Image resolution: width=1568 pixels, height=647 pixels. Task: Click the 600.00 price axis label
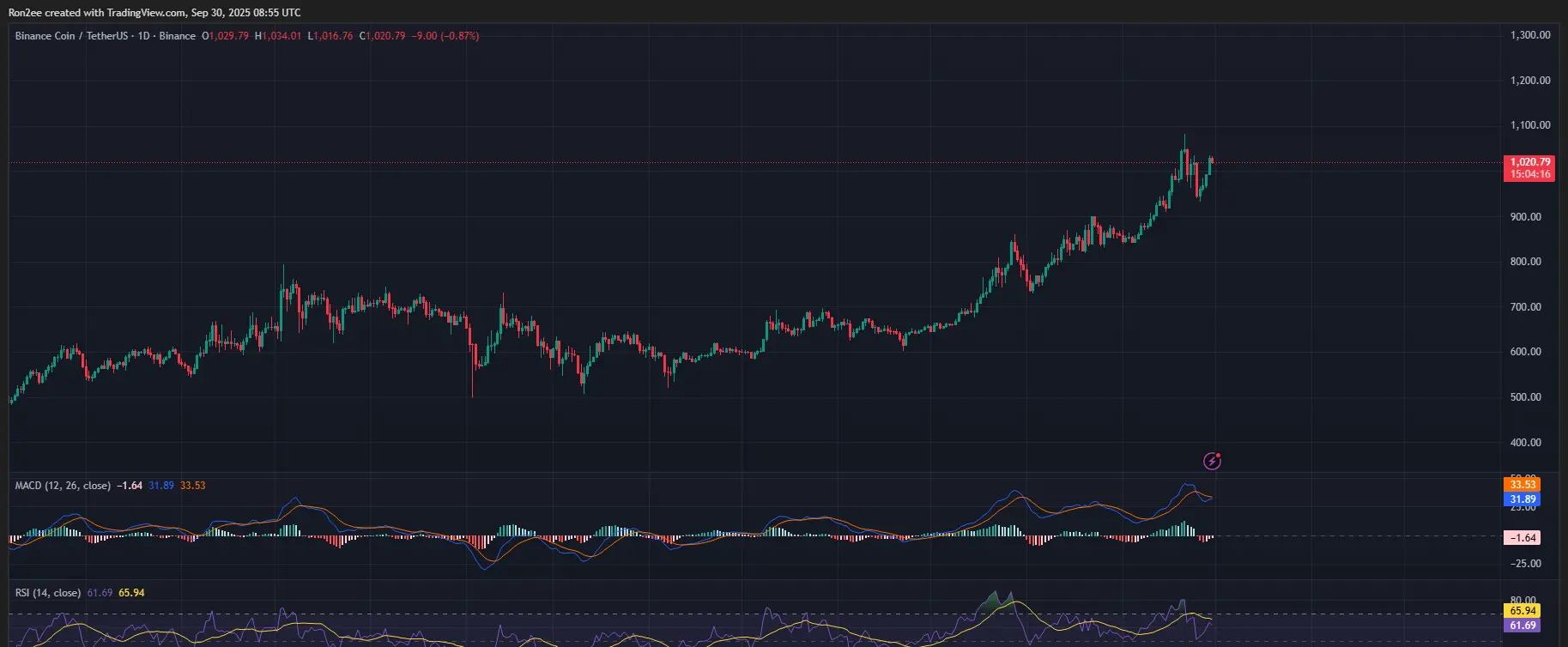point(1526,352)
